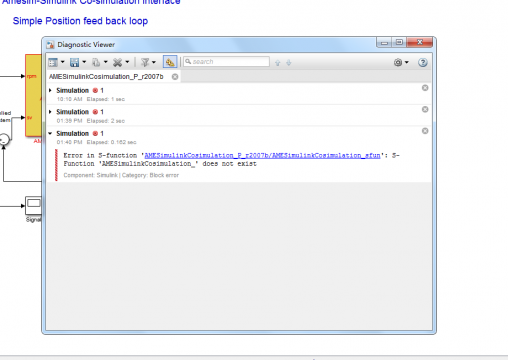This screenshot has width=508, height=360.
Task: Click the search input field
Action: (x=226, y=62)
